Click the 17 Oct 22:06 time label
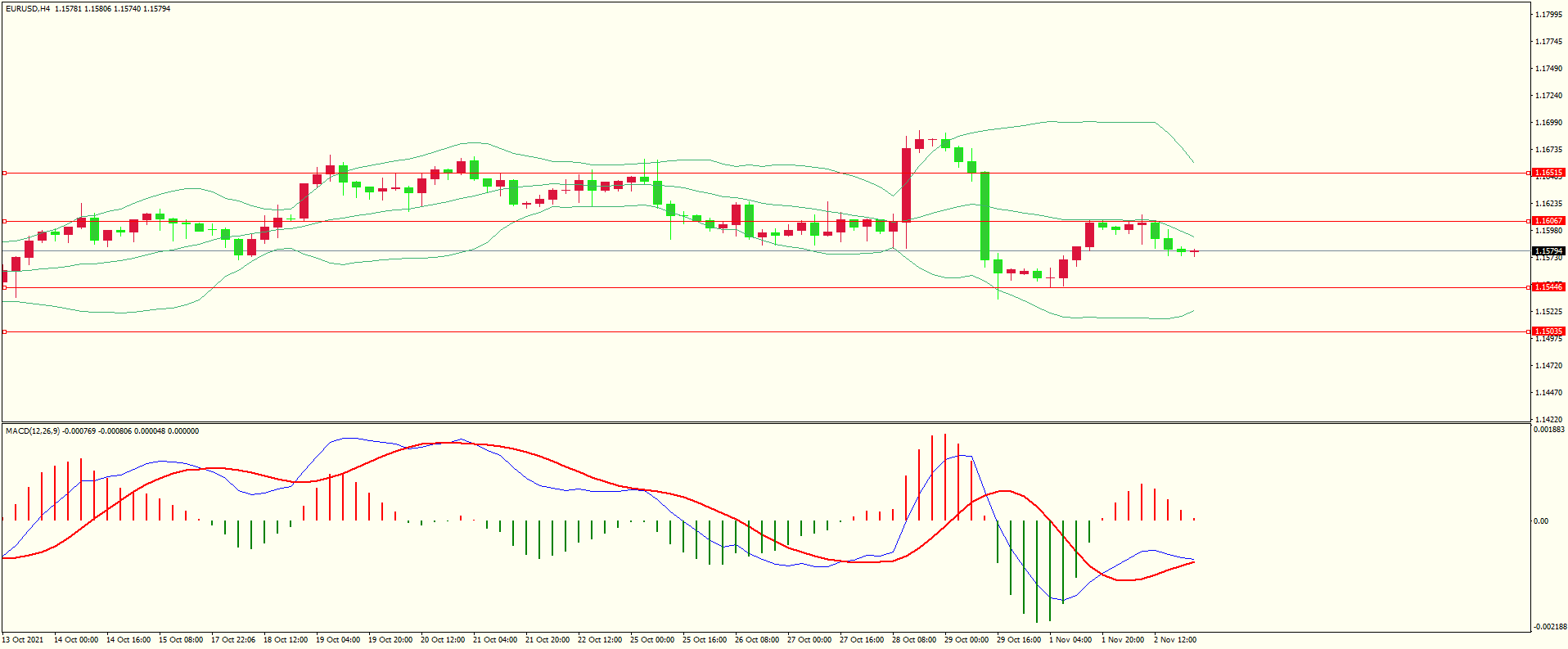The height and width of the screenshot is (649, 1568). click(x=233, y=640)
